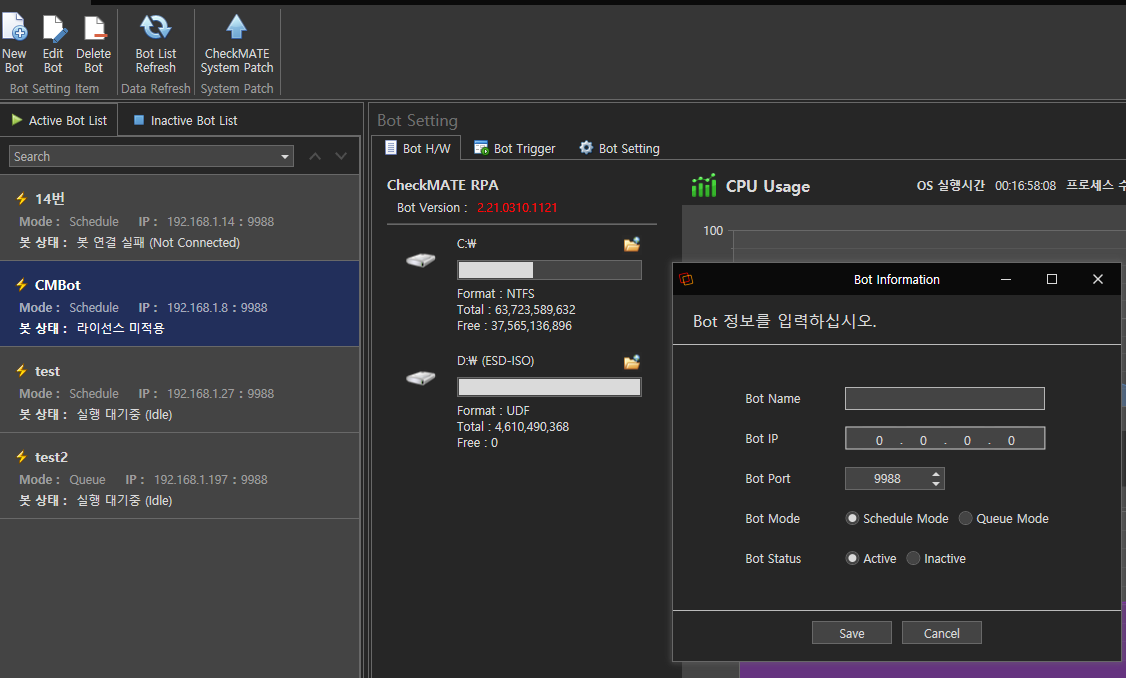The width and height of the screenshot is (1126, 678).
Task: Click the Bot Port value 9988
Action: (888, 478)
